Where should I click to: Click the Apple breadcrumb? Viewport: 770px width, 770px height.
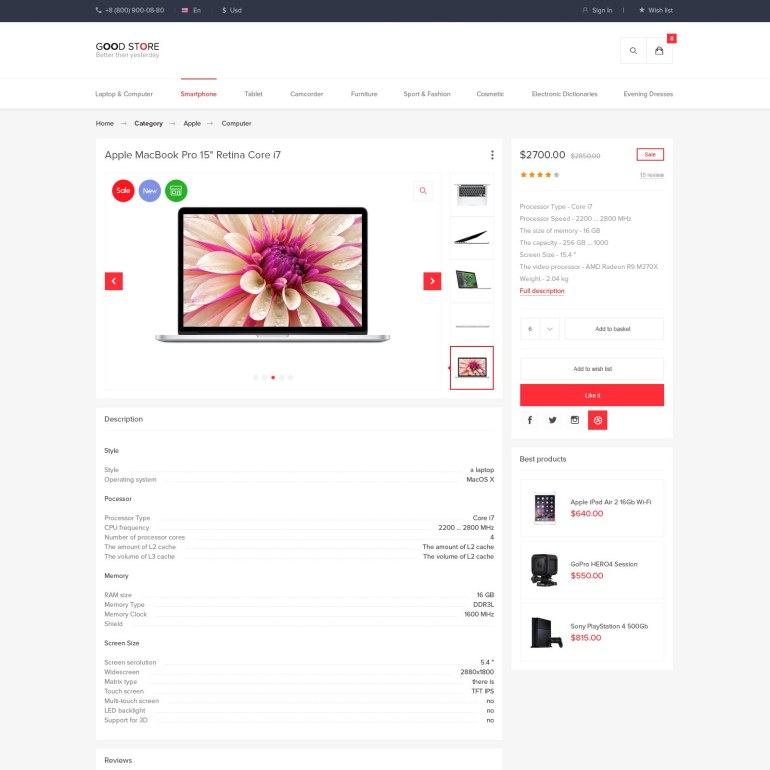[192, 123]
